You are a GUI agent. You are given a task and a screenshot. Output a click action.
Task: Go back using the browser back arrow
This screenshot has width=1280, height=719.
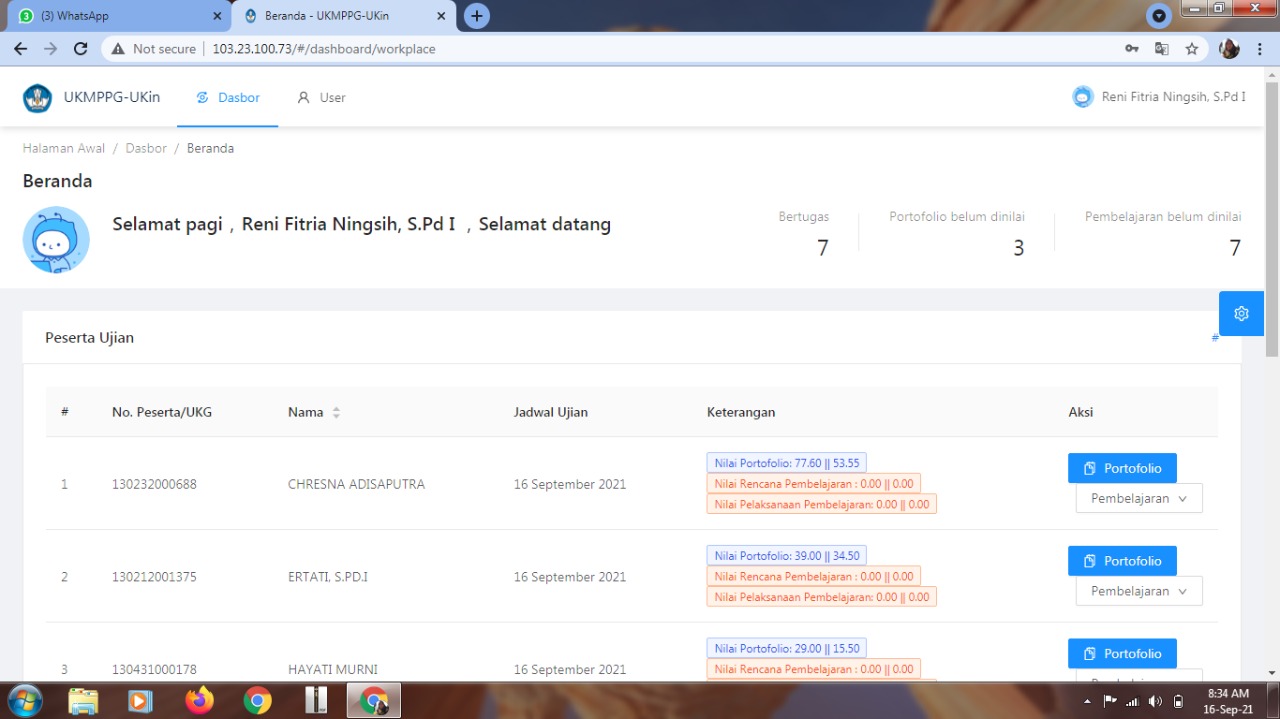[x=20, y=49]
